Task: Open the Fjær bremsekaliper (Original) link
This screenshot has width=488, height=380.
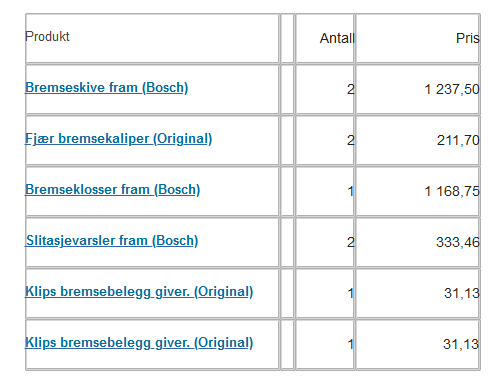Action: 119,139
